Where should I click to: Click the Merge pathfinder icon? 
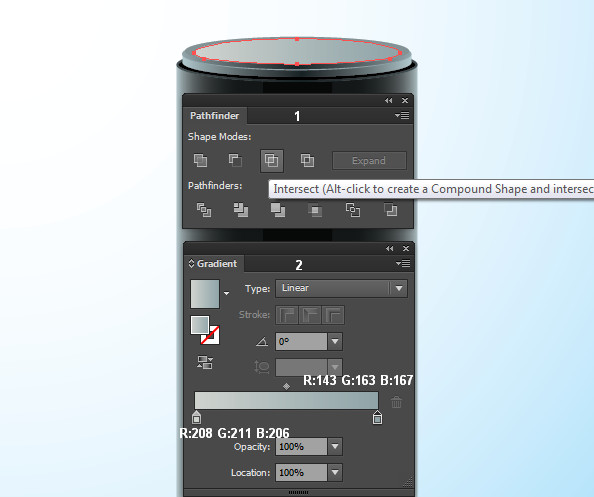278,210
